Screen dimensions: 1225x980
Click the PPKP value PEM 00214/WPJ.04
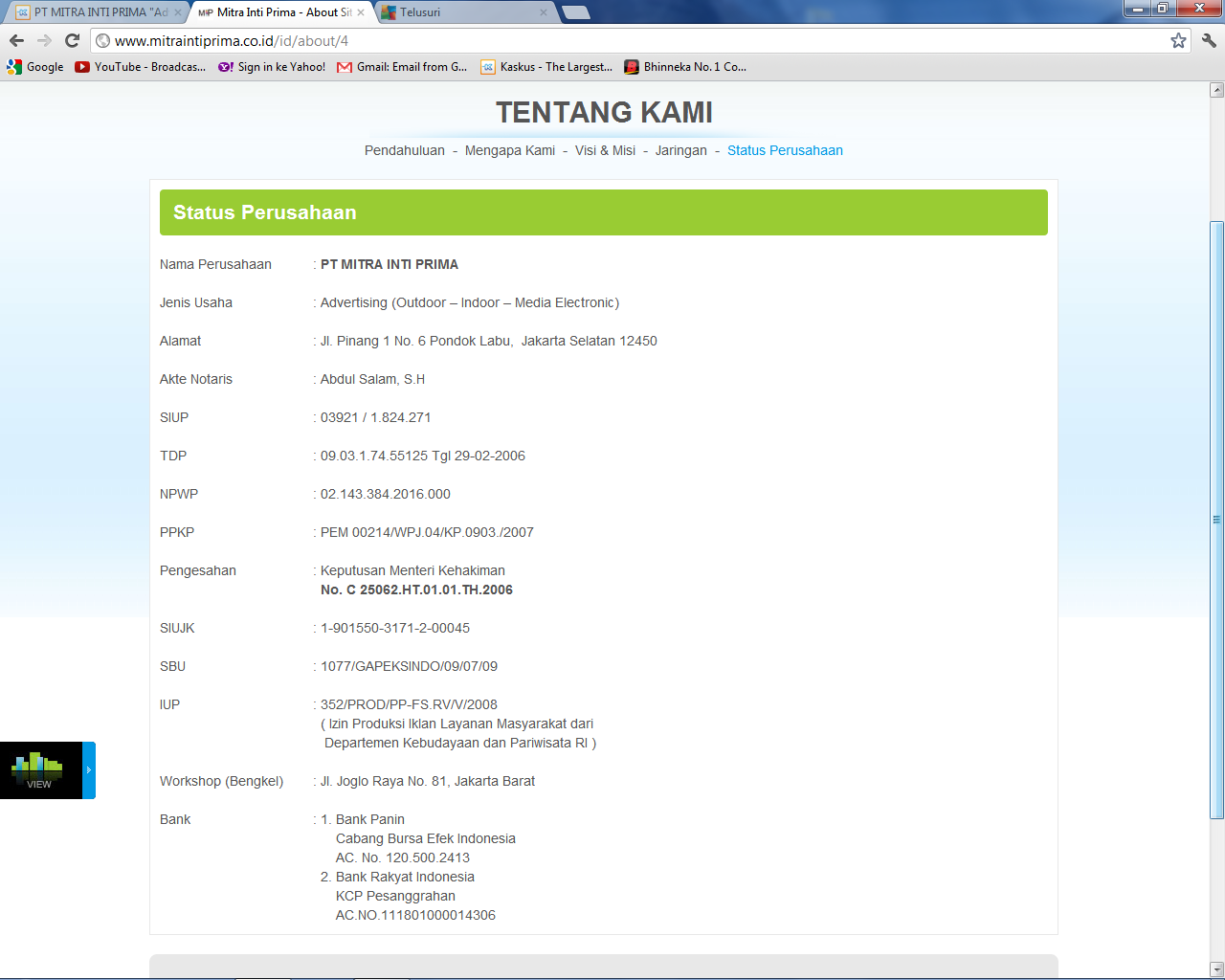(427, 532)
